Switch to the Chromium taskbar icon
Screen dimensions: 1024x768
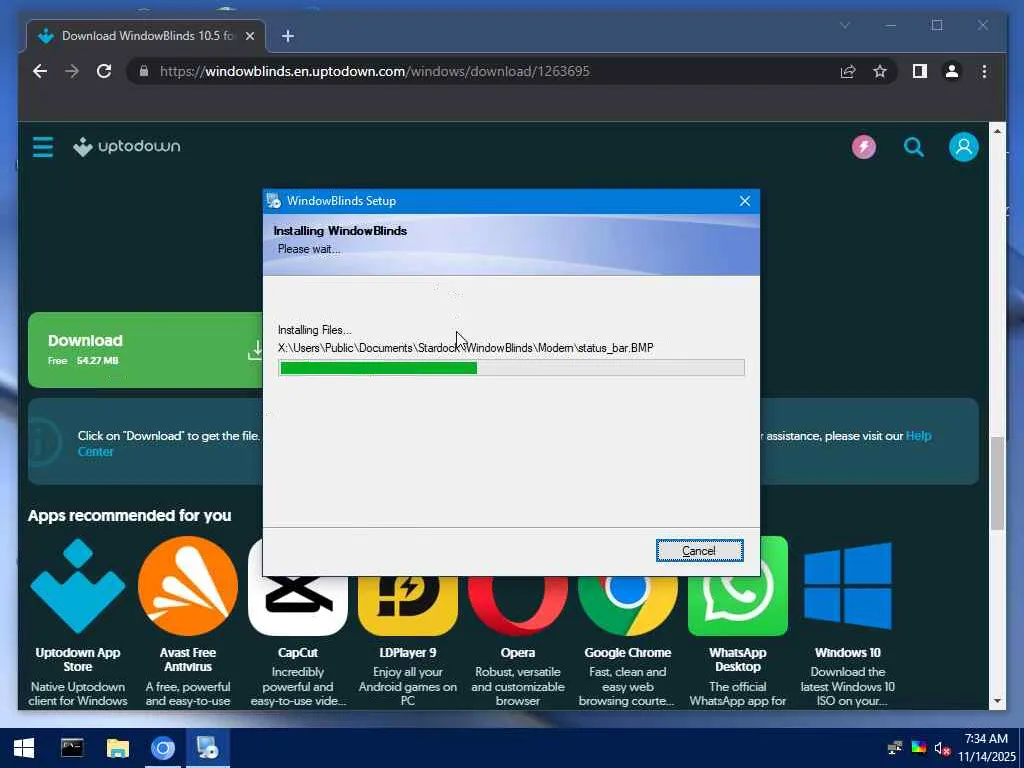[x=163, y=748]
